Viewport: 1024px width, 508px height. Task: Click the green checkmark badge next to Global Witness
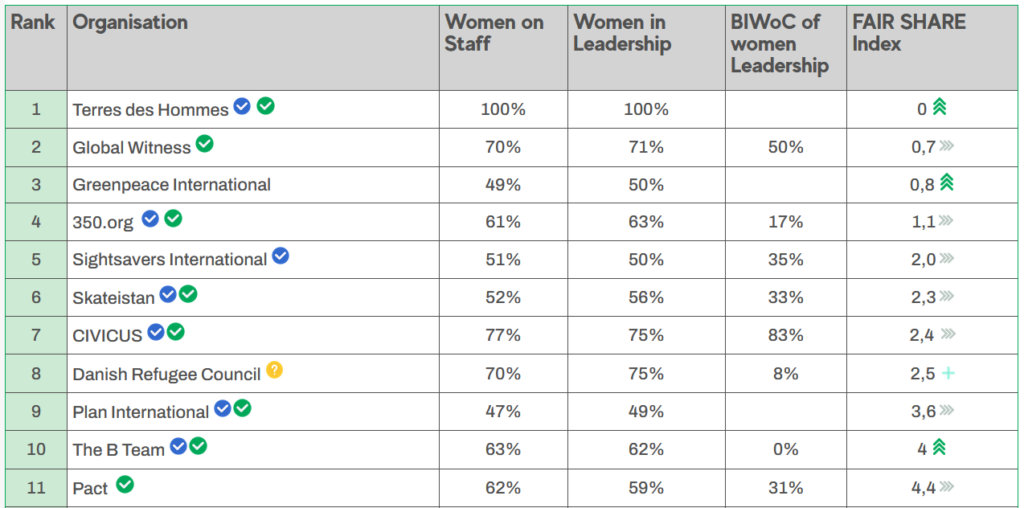point(204,144)
